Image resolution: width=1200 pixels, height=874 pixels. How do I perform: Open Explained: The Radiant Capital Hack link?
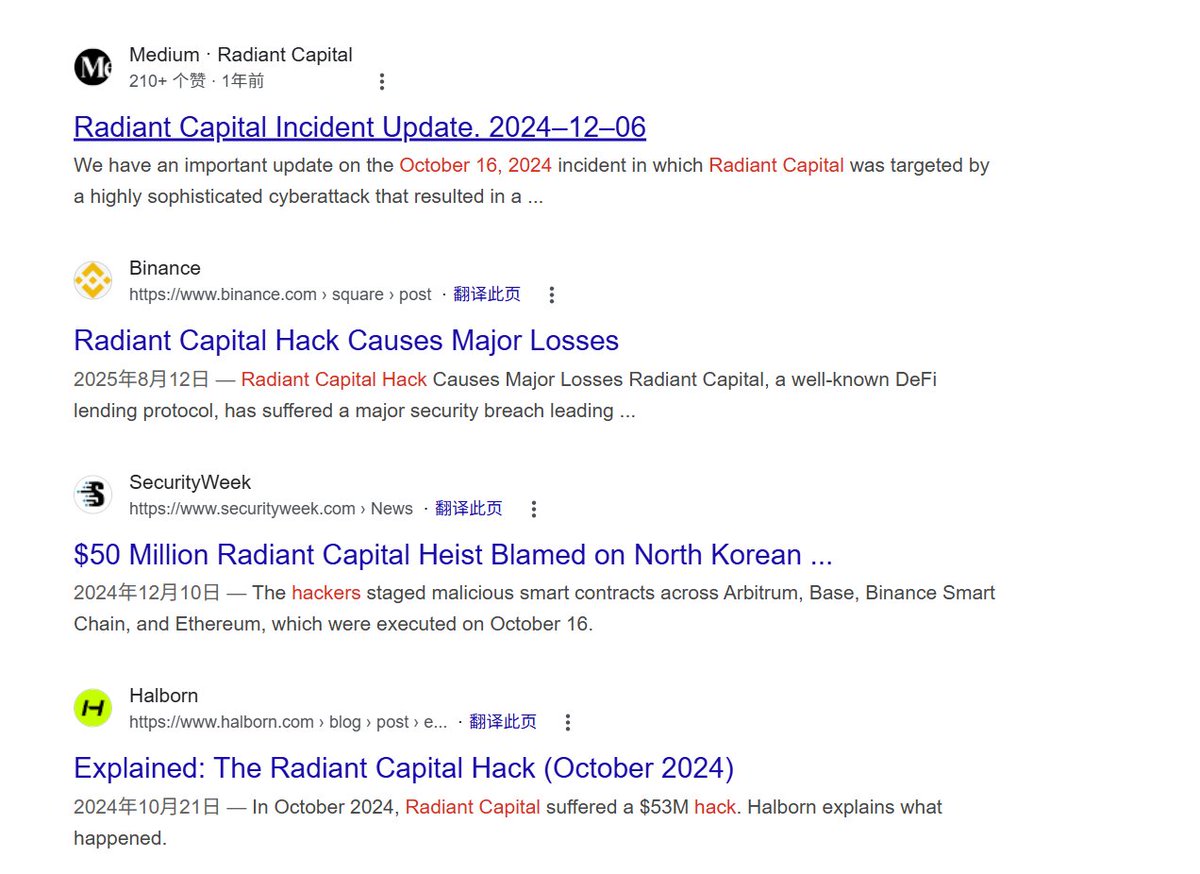404,768
